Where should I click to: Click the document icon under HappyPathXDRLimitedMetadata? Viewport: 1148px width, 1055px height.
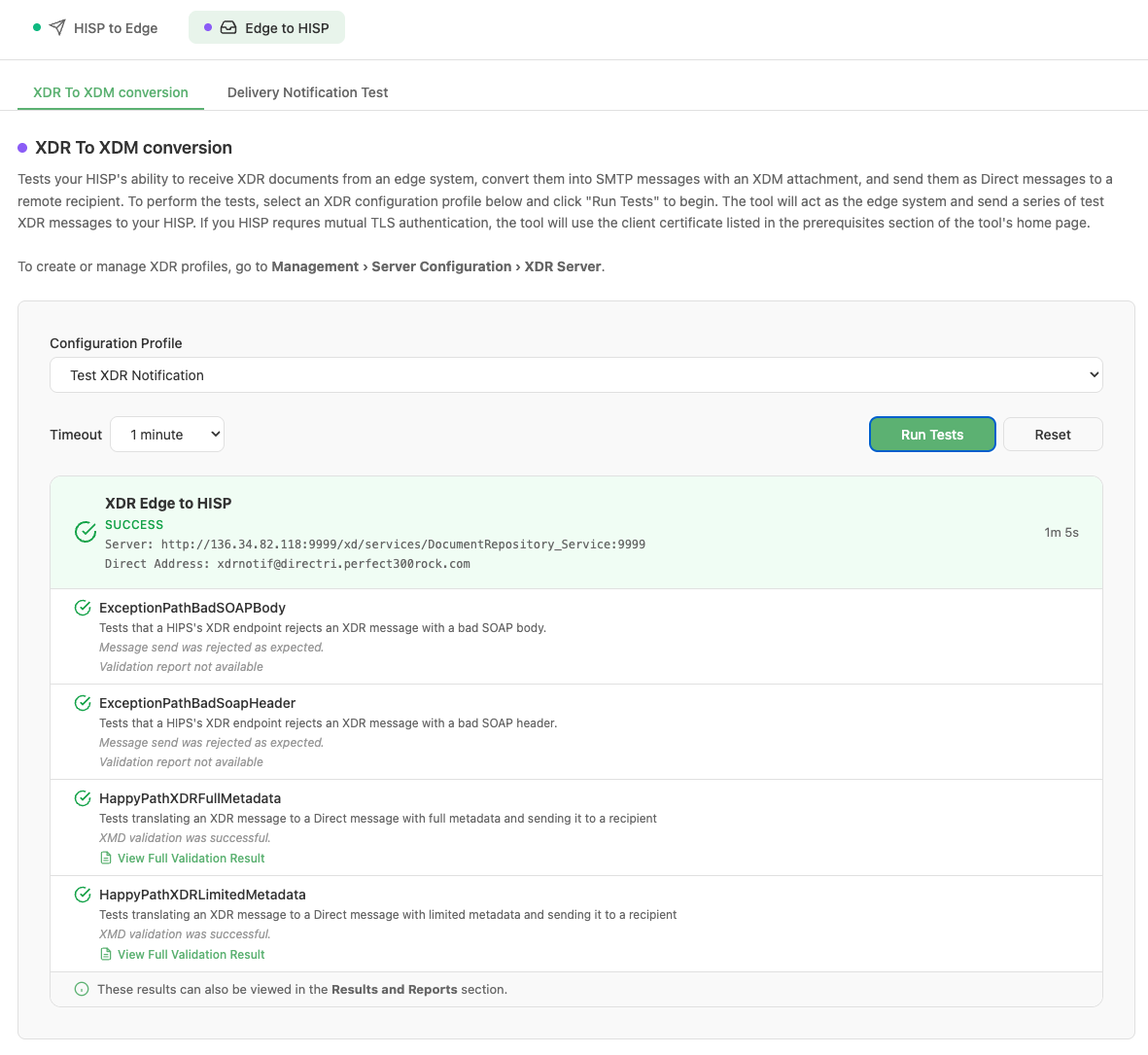point(105,955)
